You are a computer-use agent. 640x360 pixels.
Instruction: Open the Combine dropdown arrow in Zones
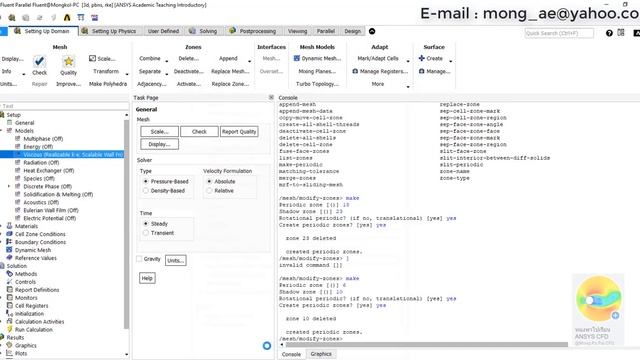167,61
